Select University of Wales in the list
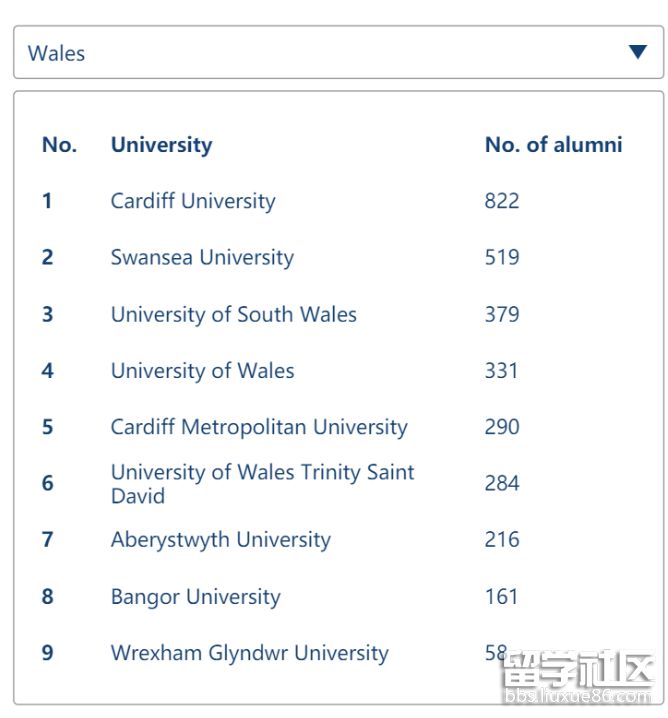Image resolution: width=668 pixels, height=718 pixels. pos(202,371)
